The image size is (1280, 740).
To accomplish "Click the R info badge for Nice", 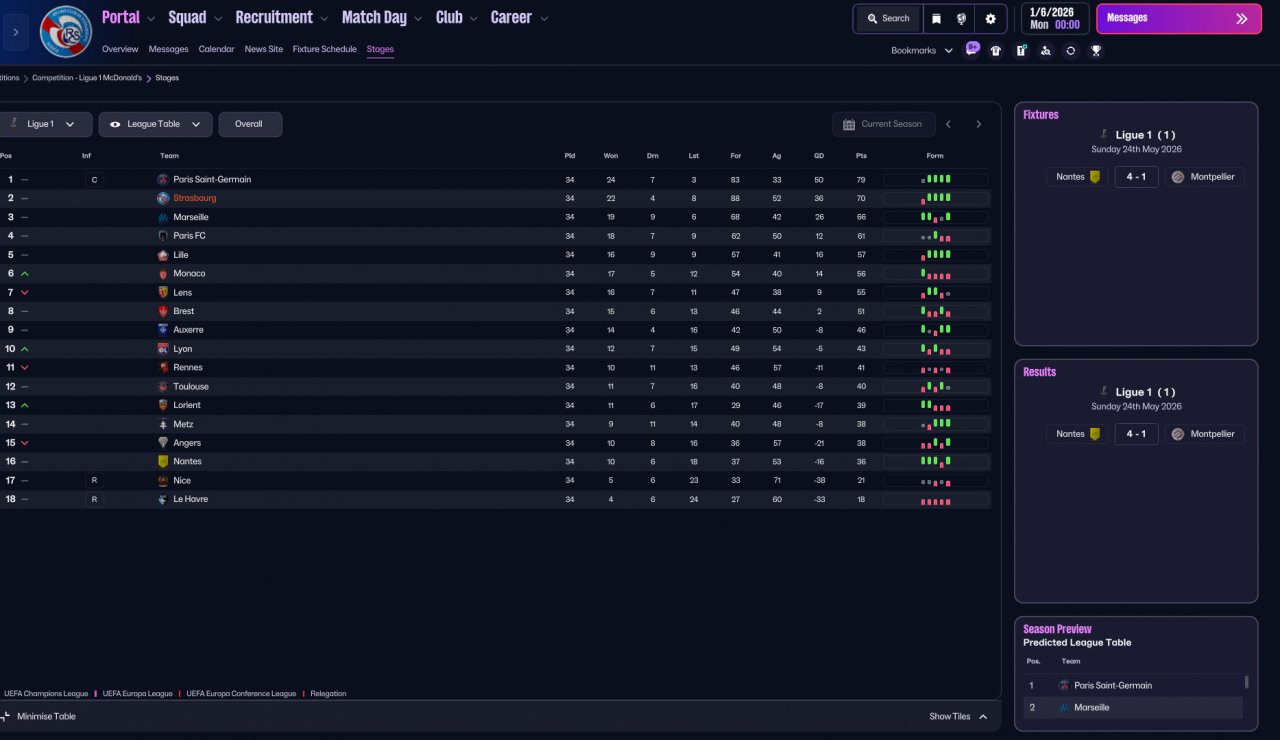I will pyautogui.click(x=94, y=481).
